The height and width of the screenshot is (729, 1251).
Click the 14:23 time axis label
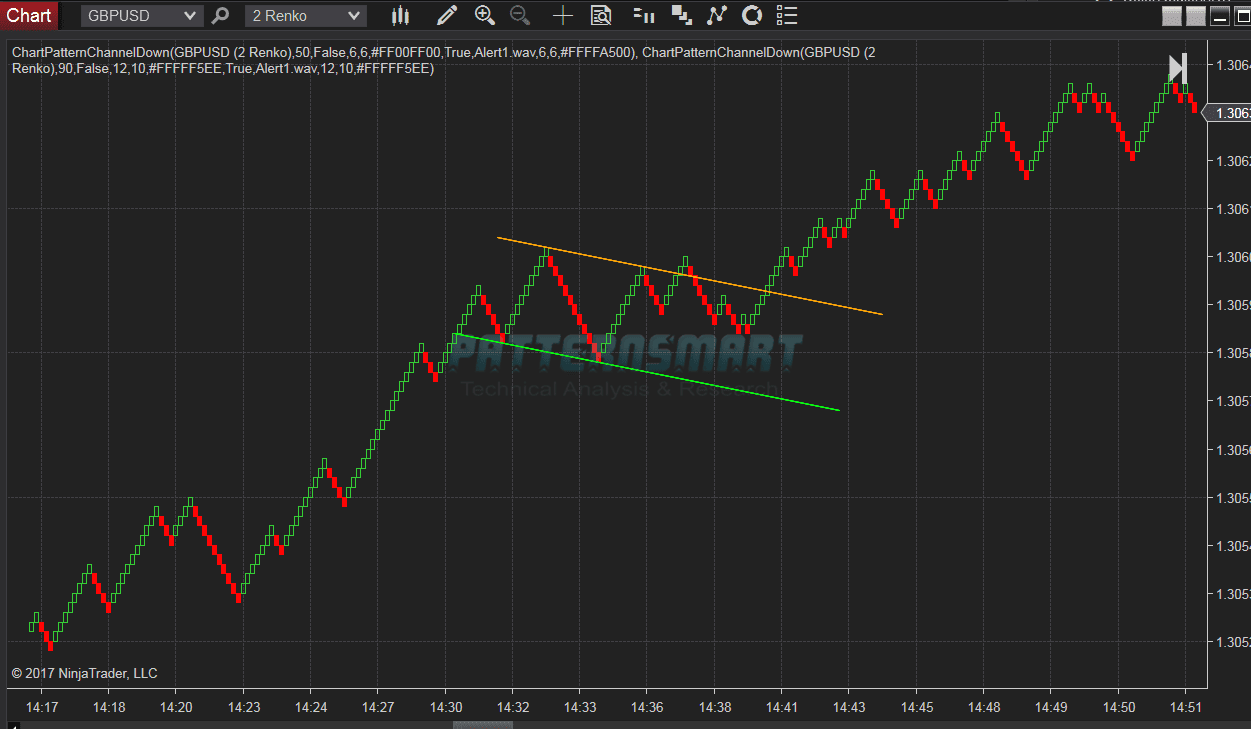pos(243,707)
